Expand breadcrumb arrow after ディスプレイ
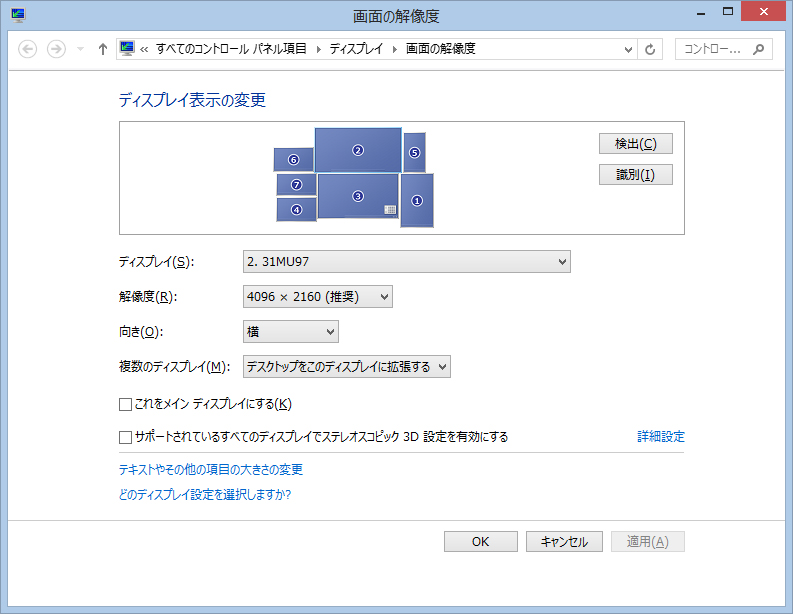The width and height of the screenshot is (793, 614). click(395, 49)
